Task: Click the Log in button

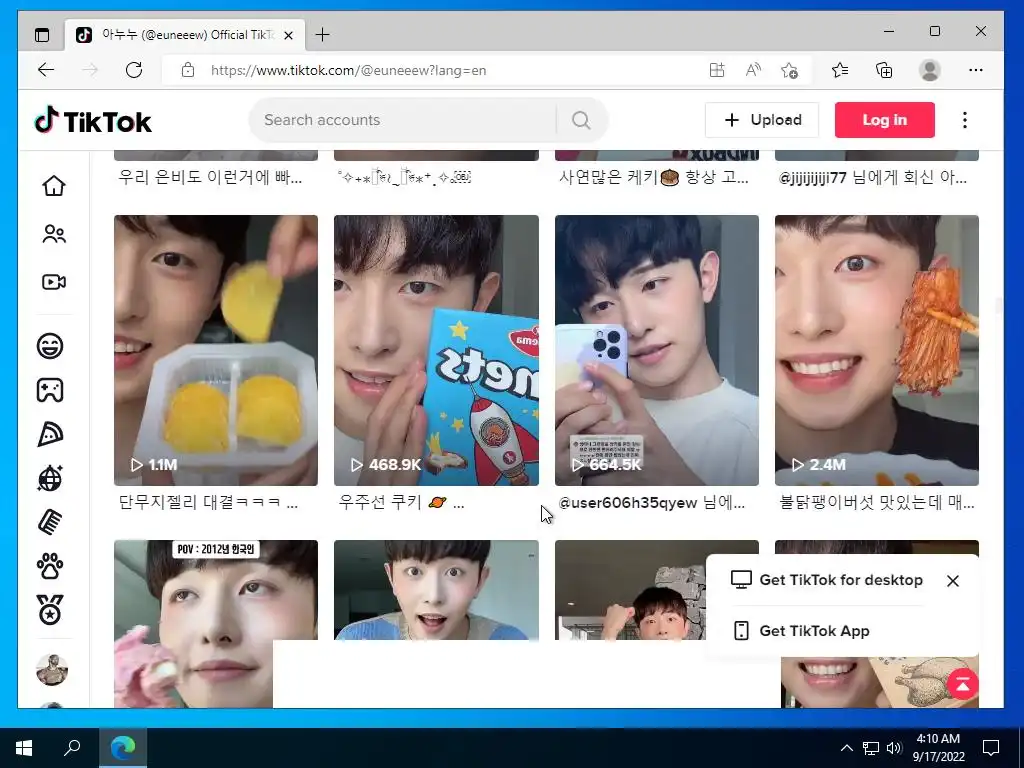Action: (x=884, y=120)
